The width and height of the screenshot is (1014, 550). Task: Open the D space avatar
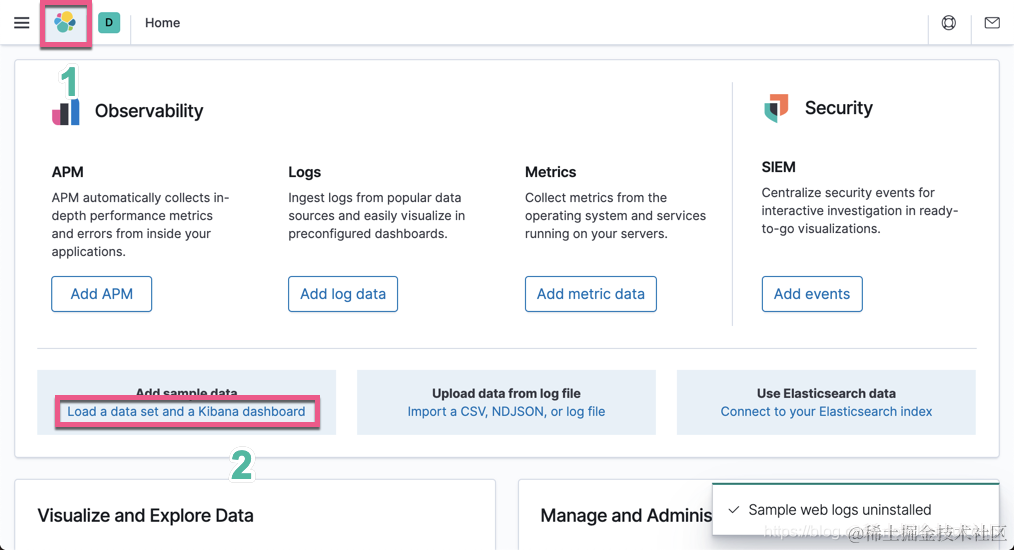coord(109,23)
